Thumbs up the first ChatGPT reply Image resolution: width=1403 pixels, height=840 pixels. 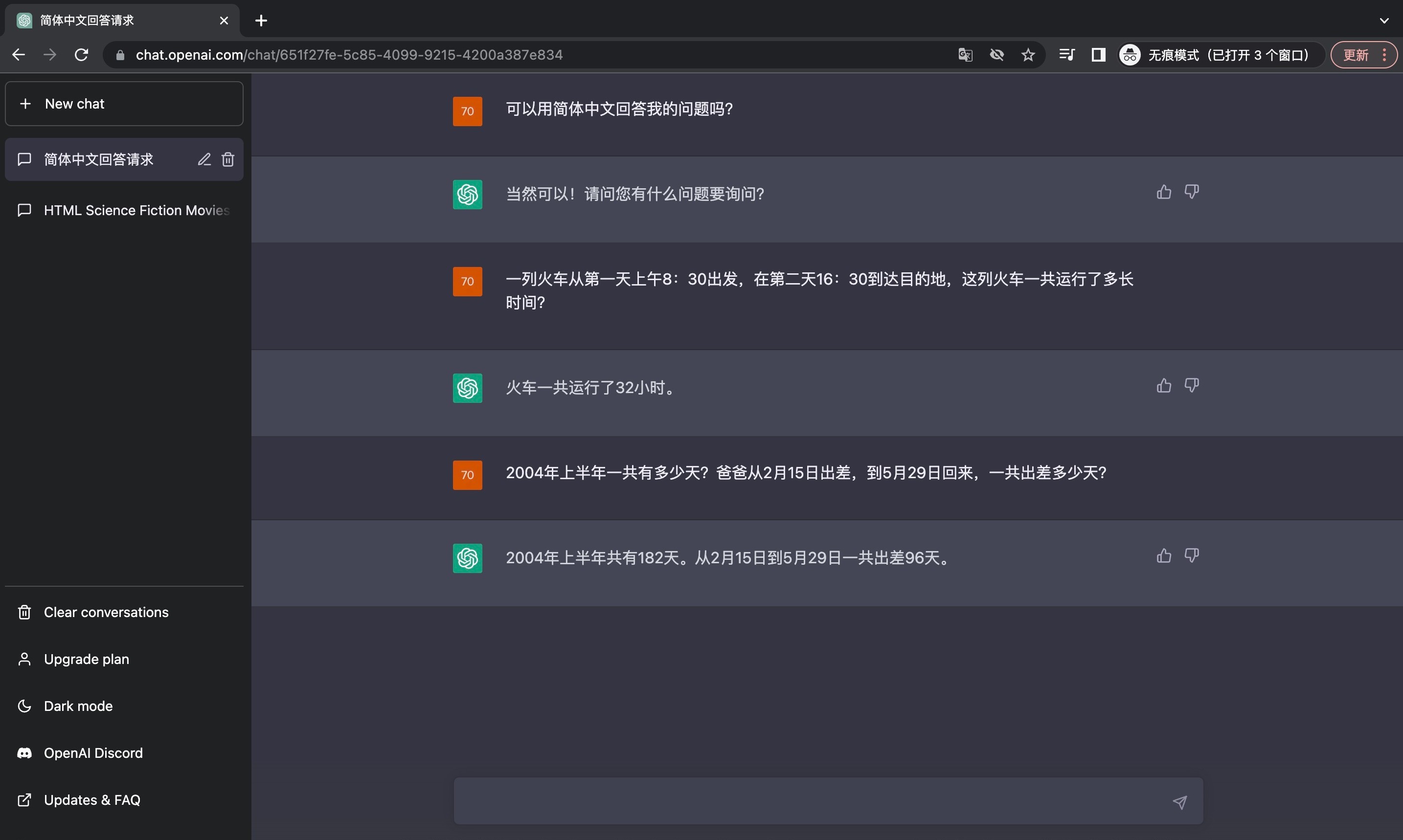(x=1163, y=192)
